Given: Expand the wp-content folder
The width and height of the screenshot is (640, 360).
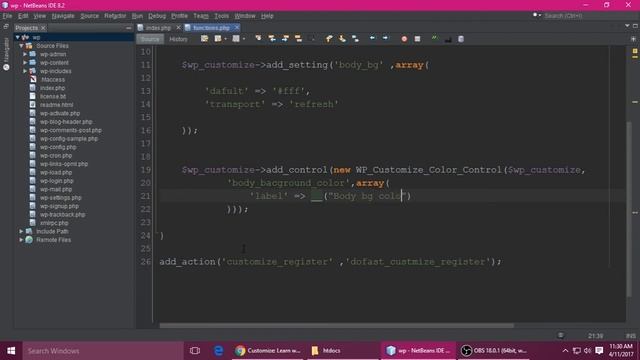Looking at the screenshot, I should pyautogui.click(x=25, y=62).
